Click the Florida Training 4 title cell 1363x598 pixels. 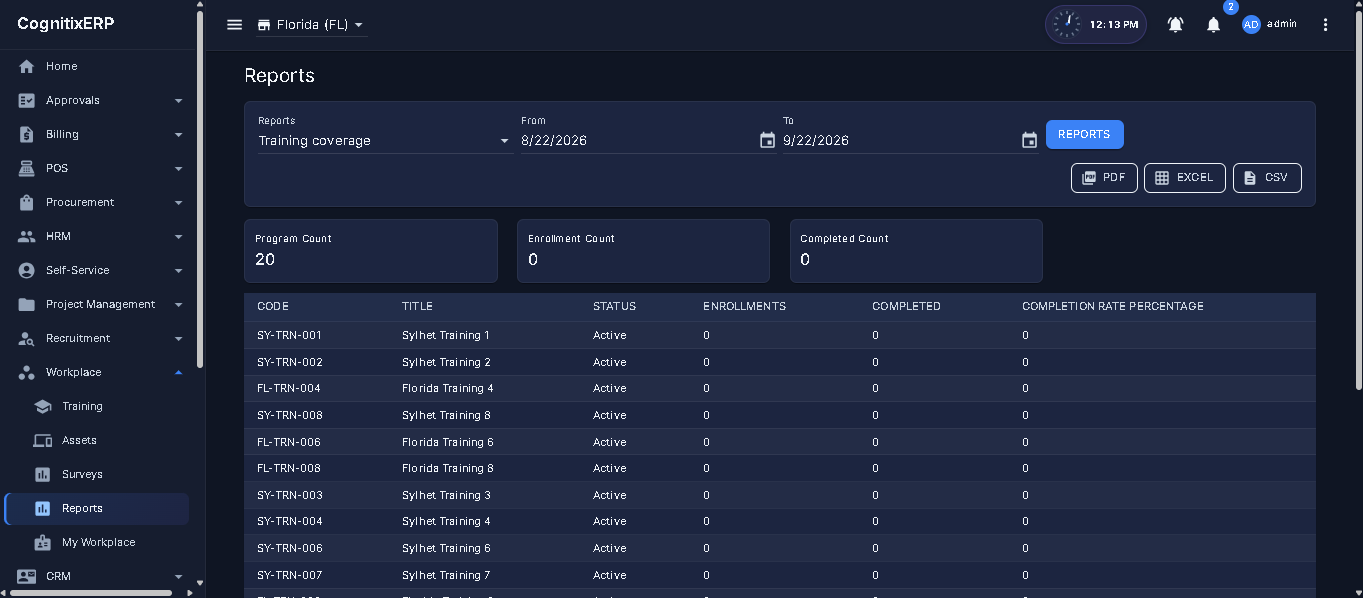point(447,388)
